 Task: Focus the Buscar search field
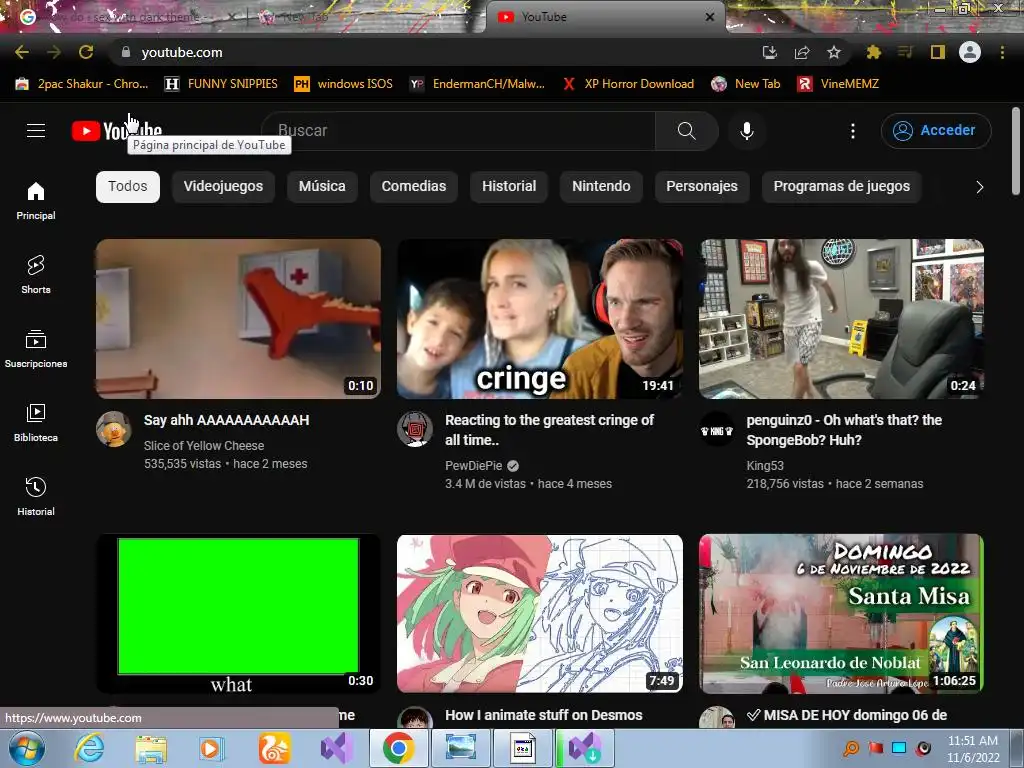pyautogui.click(x=459, y=131)
